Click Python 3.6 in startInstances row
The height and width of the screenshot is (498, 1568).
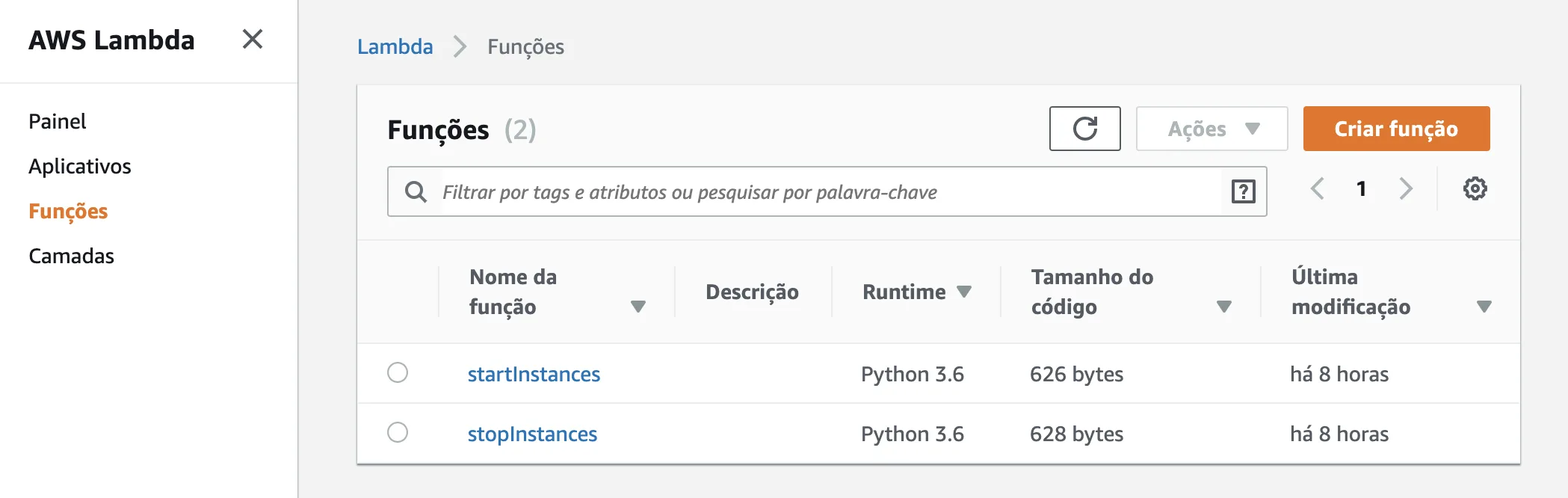(x=913, y=374)
